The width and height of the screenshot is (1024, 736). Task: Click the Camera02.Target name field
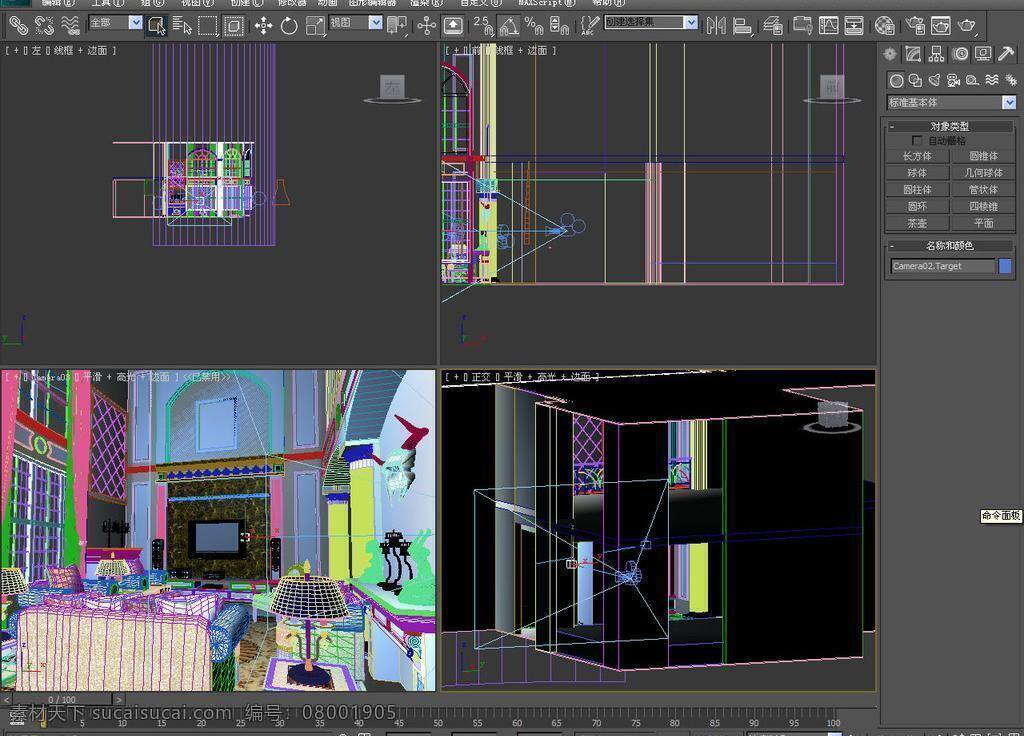click(x=943, y=266)
